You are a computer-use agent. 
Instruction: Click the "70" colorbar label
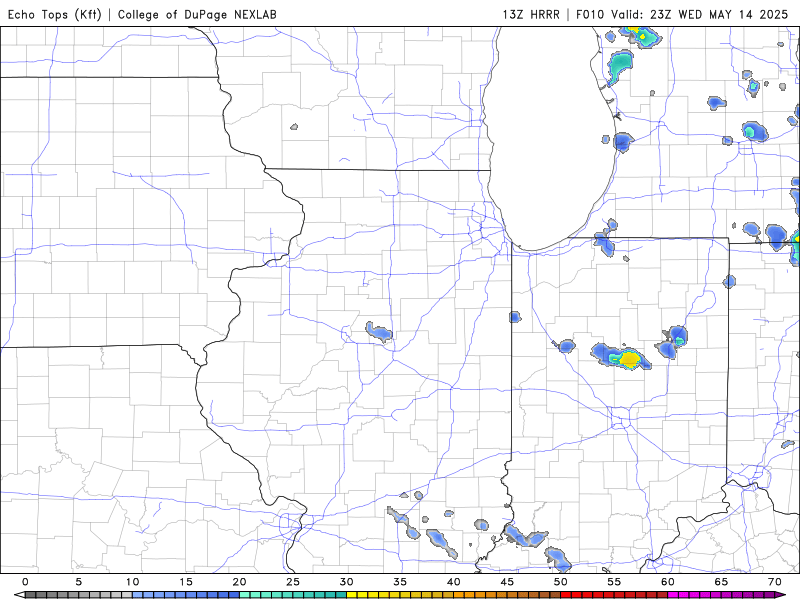pyautogui.click(x=775, y=582)
